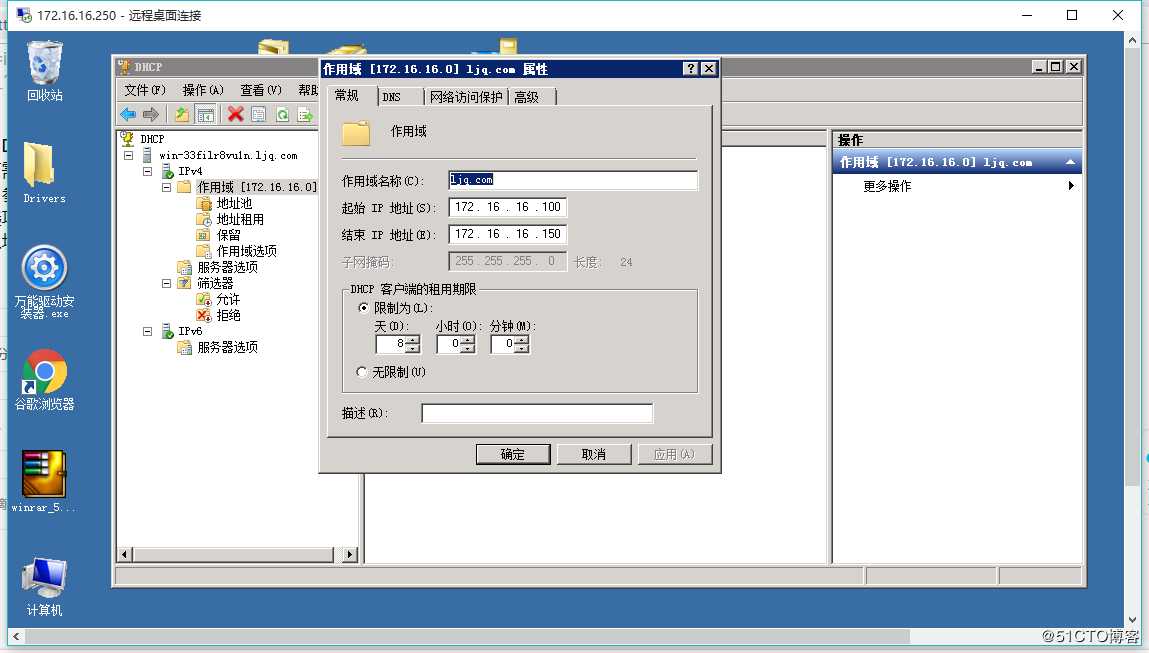
Task: Click the 起始 IP 地址 field
Action: (x=507, y=207)
